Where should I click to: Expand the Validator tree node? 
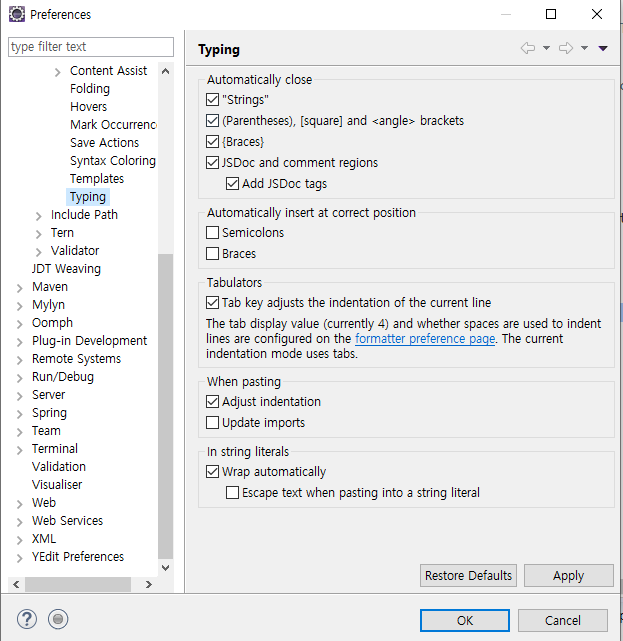38,252
